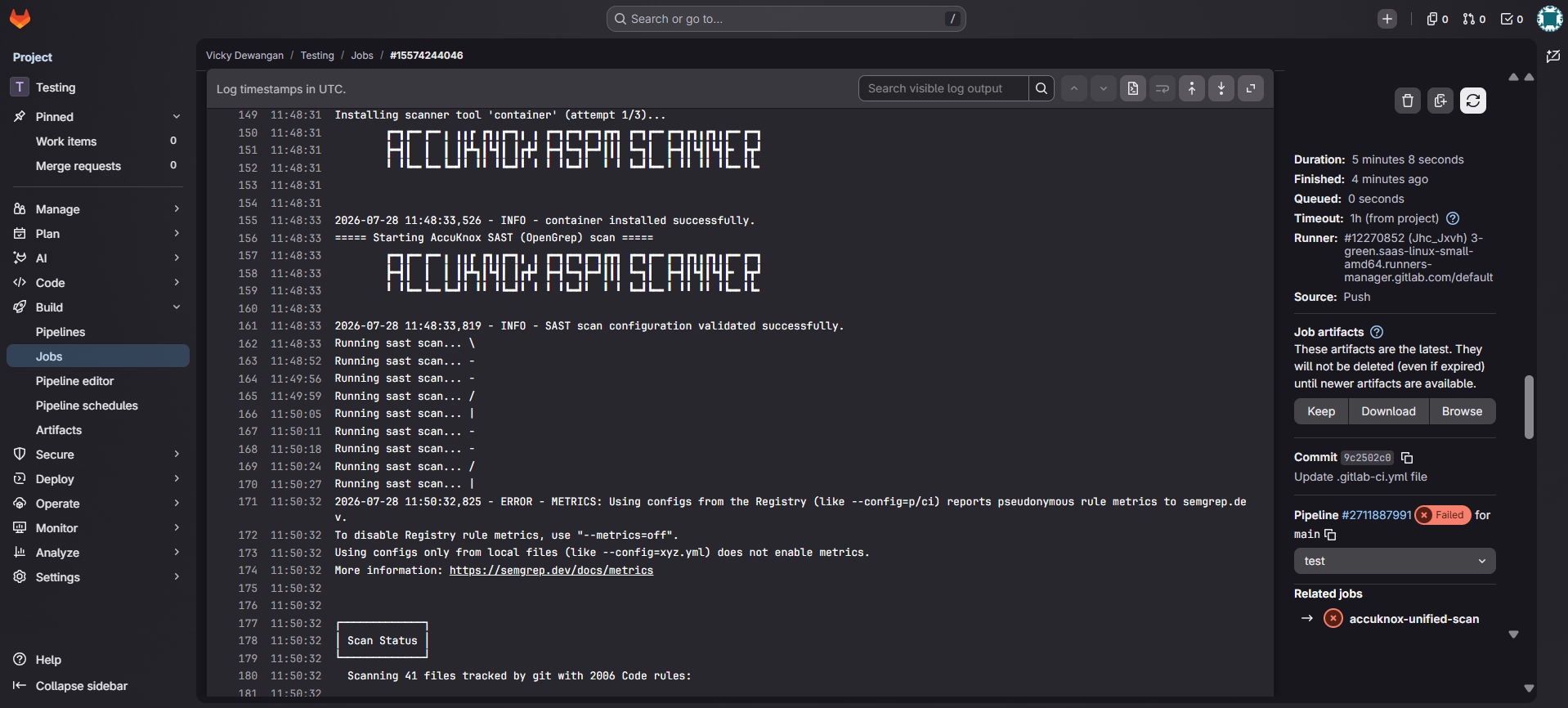This screenshot has width=1568, height=708.
Task: Click the log search magnifier button
Action: pos(1042,88)
